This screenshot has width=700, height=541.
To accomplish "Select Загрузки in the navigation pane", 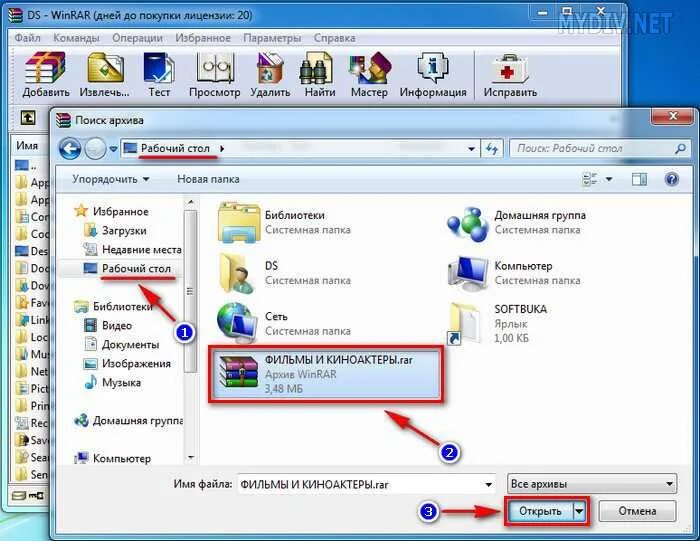I will [x=115, y=231].
